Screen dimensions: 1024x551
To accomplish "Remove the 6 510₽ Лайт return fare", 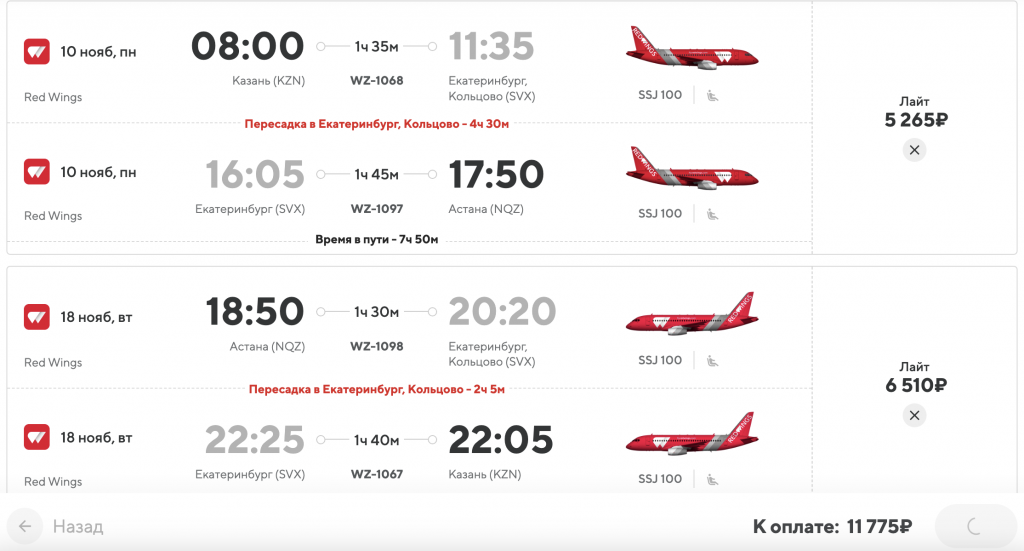I will [914, 415].
